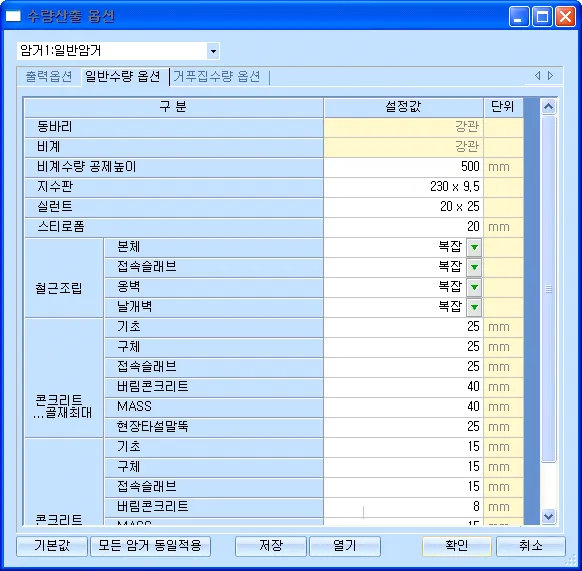Expand the 옹벽 dropdown arrow
The width and height of the screenshot is (582, 571).
click(474, 287)
